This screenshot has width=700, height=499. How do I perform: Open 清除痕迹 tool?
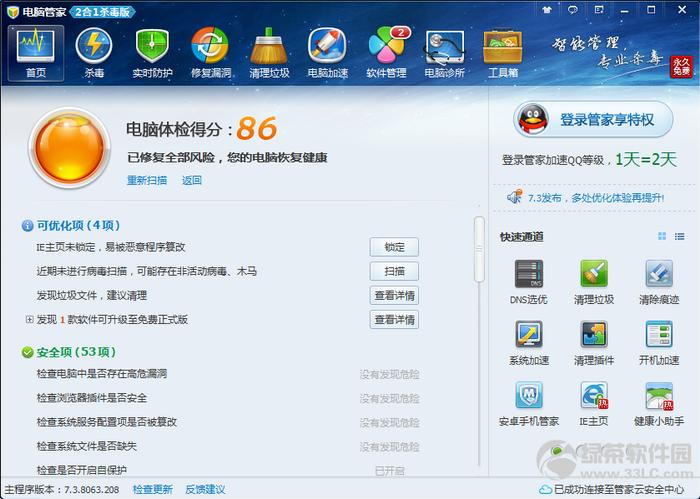point(659,282)
